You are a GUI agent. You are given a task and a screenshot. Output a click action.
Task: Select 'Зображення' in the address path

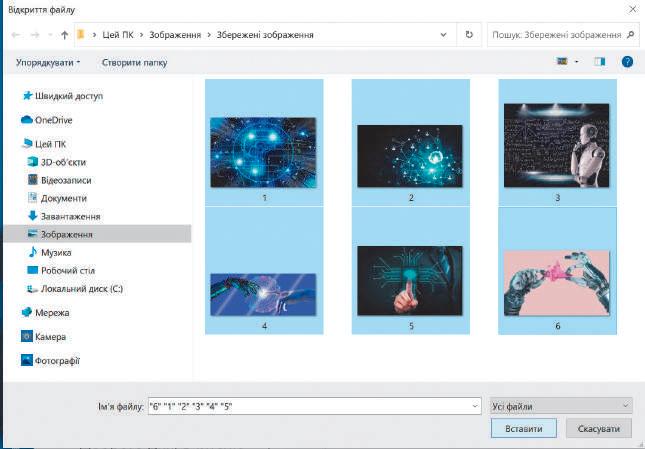click(175, 35)
